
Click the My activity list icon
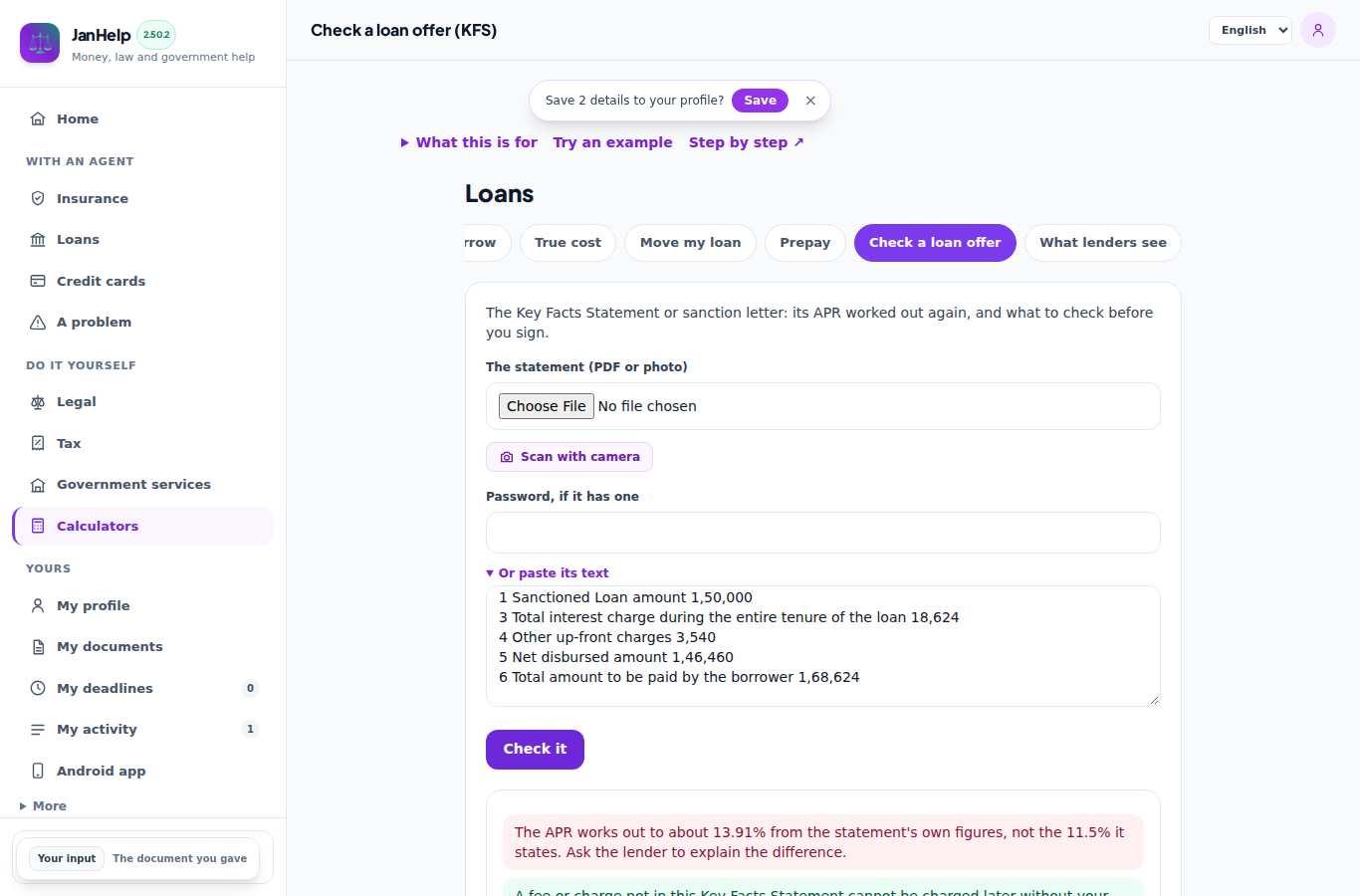tap(38, 729)
